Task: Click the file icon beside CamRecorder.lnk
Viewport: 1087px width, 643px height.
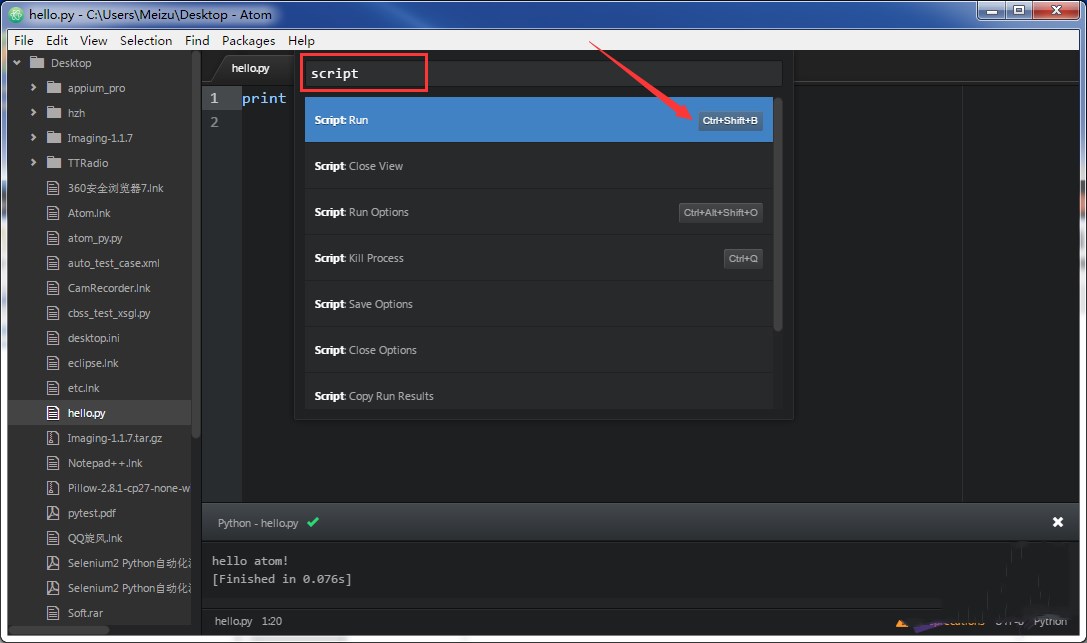Action: [53, 288]
